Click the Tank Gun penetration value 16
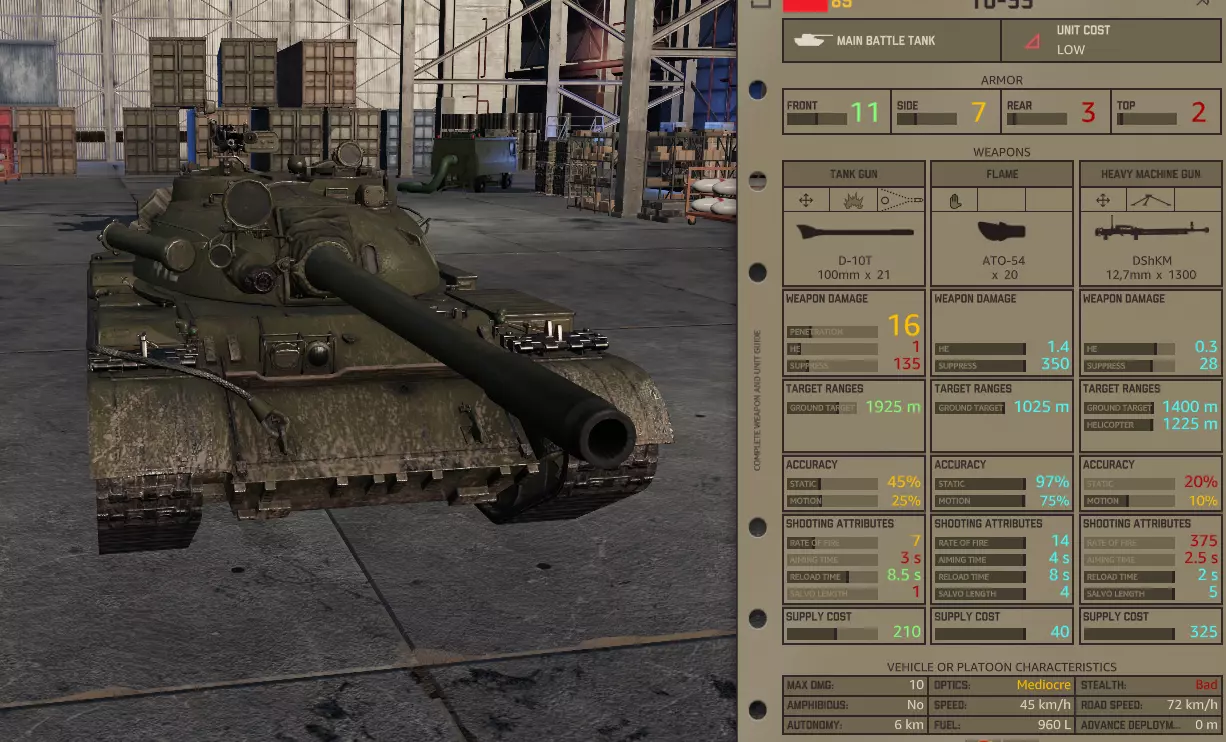Image resolution: width=1226 pixels, height=742 pixels. pos(903,325)
